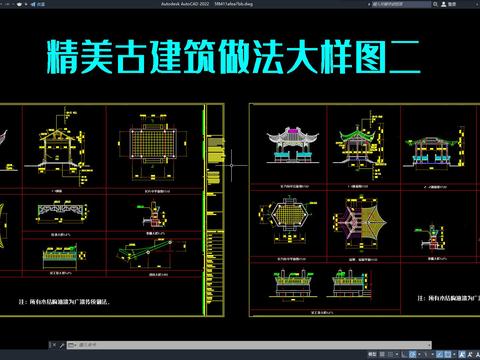
Task: Select the left bench detail on right sheet bottom
Action: (293, 285)
